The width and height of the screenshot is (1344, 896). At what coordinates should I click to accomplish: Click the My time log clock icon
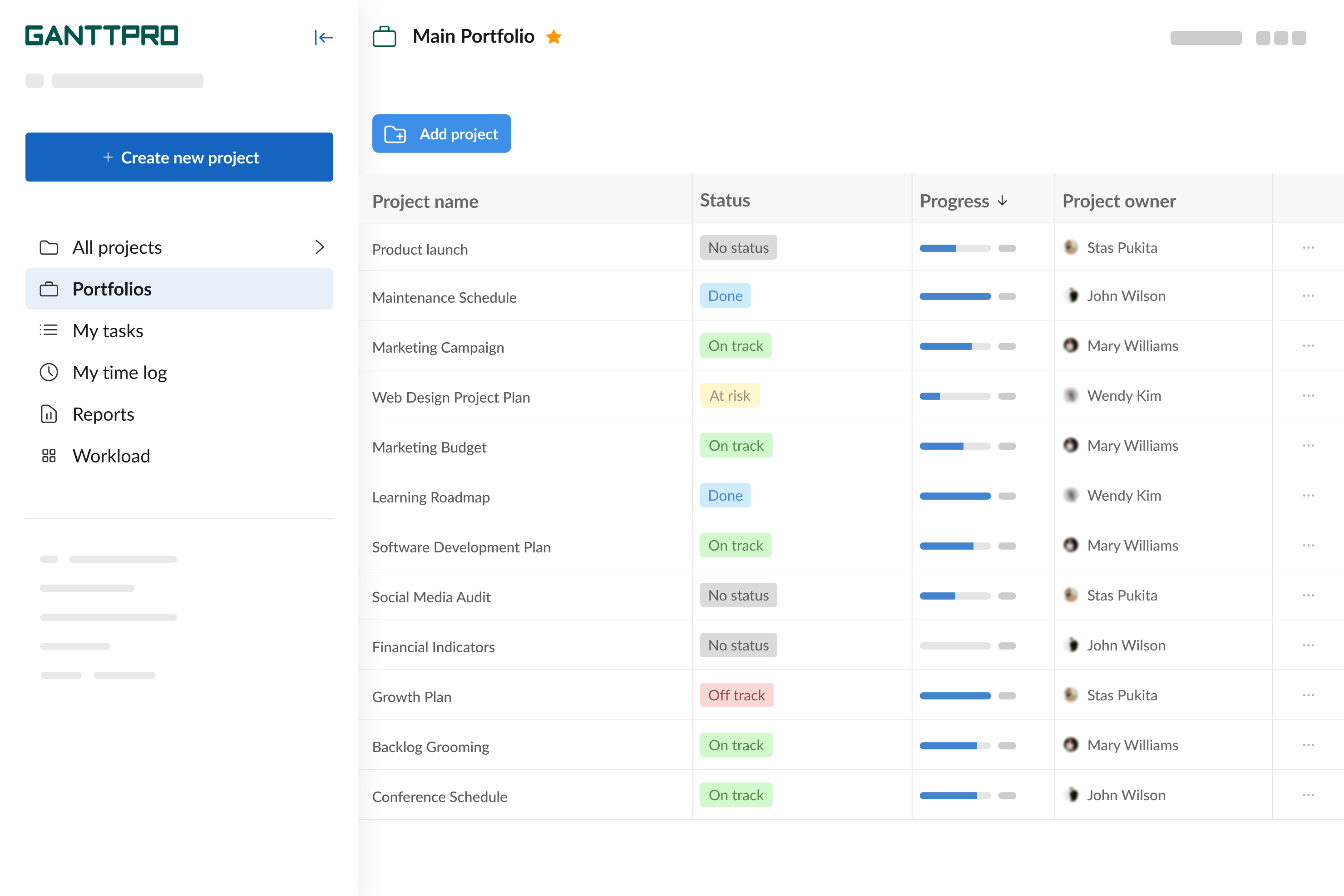point(49,373)
